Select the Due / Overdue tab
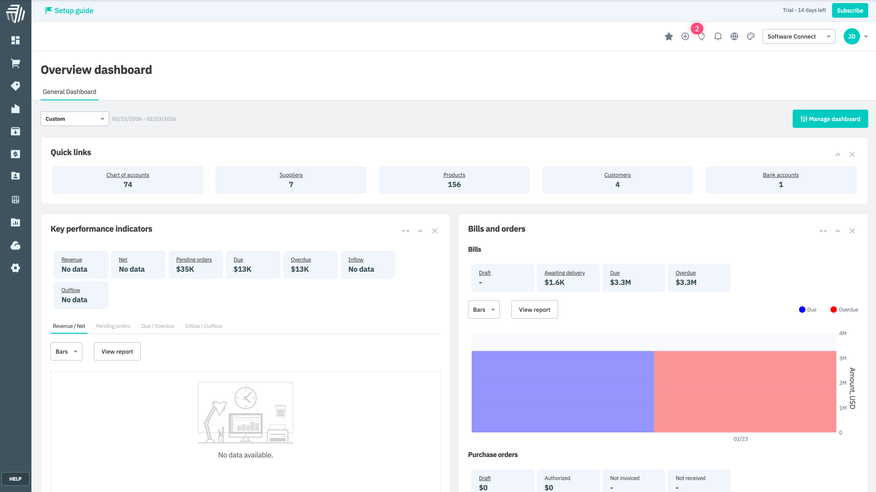 [158, 326]
